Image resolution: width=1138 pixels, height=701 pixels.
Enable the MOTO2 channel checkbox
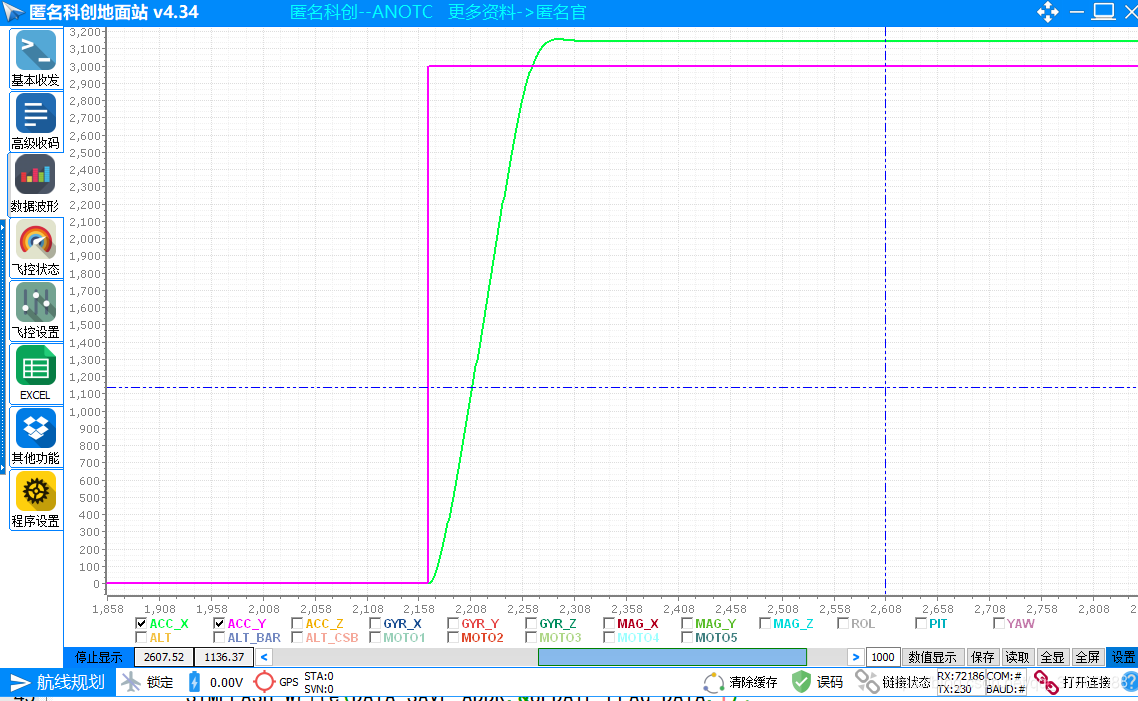click(453, 637)
